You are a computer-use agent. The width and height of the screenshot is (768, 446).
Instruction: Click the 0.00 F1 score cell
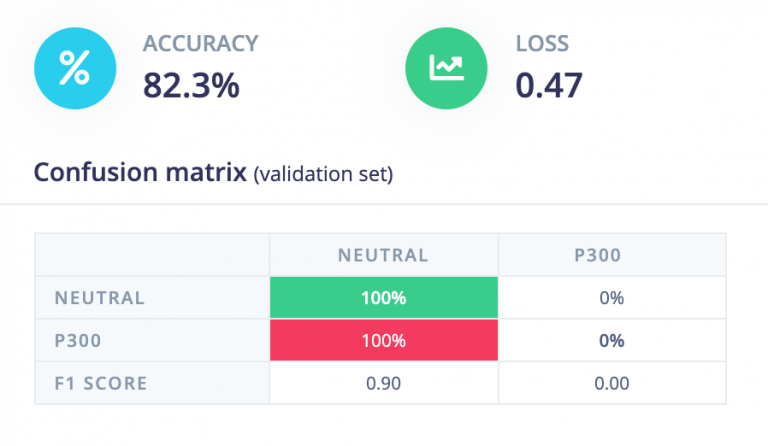tap(612, 383)
